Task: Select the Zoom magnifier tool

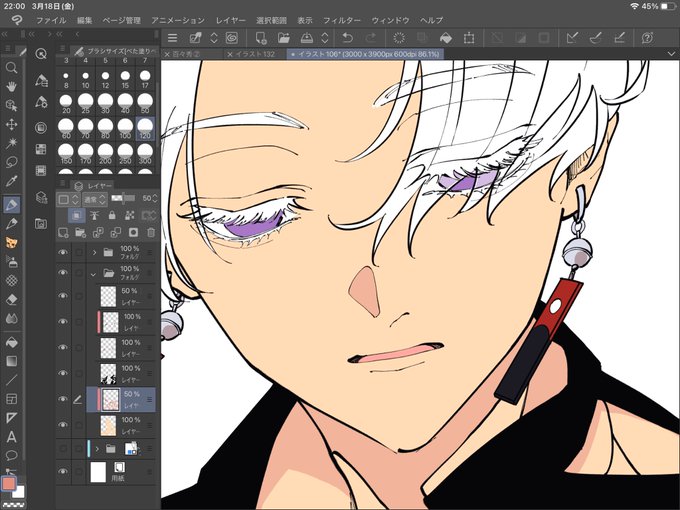Action: 11,68
